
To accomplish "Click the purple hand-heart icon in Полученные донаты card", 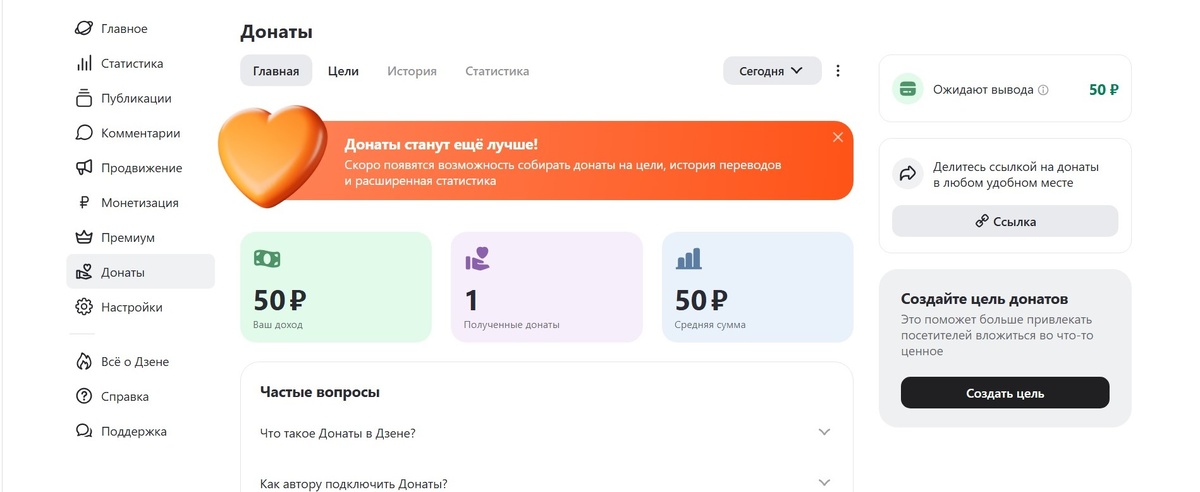I will (x=477, y=259).
